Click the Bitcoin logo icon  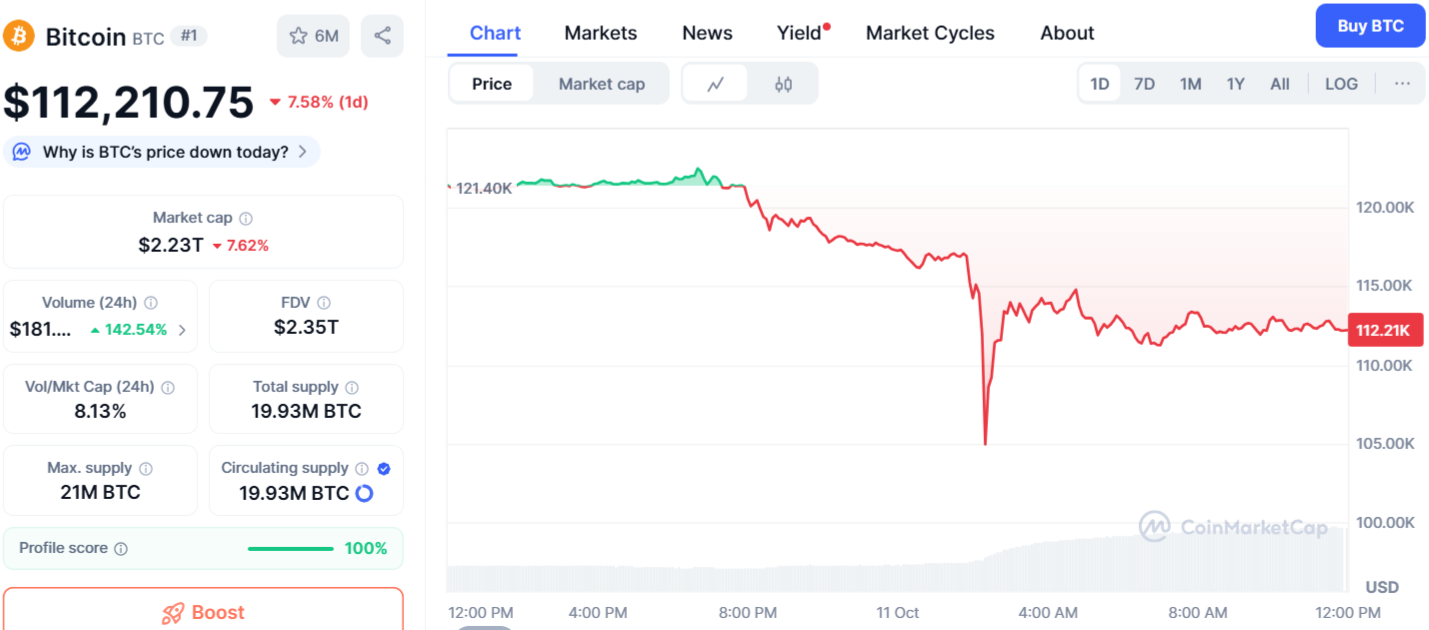(19, 36)
